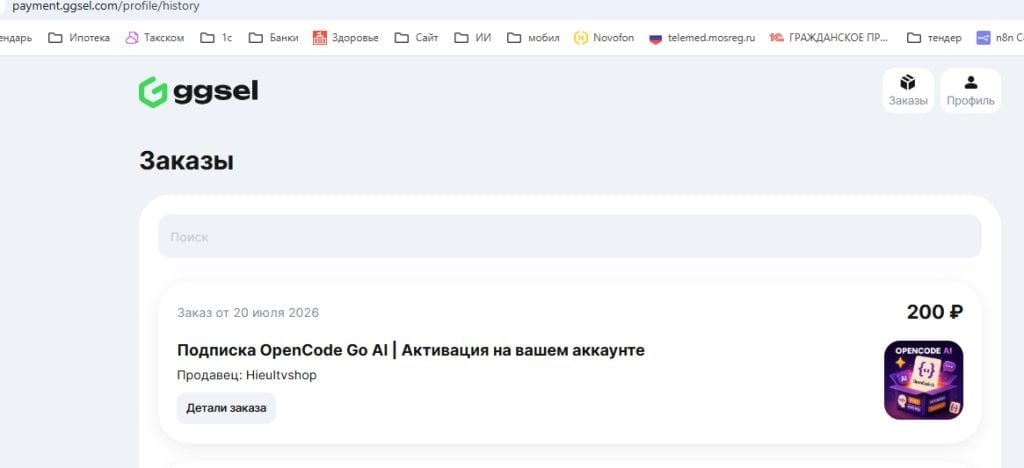Viewport: 1024px width, 468px height.
Task: Click the OpenCode AI product thumbnail
Action: [923, 380]
